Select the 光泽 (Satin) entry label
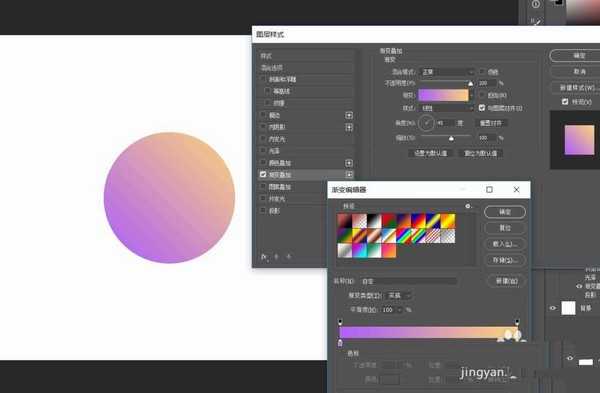The width and height of the screenshot is (600, 393). point(274,151)
